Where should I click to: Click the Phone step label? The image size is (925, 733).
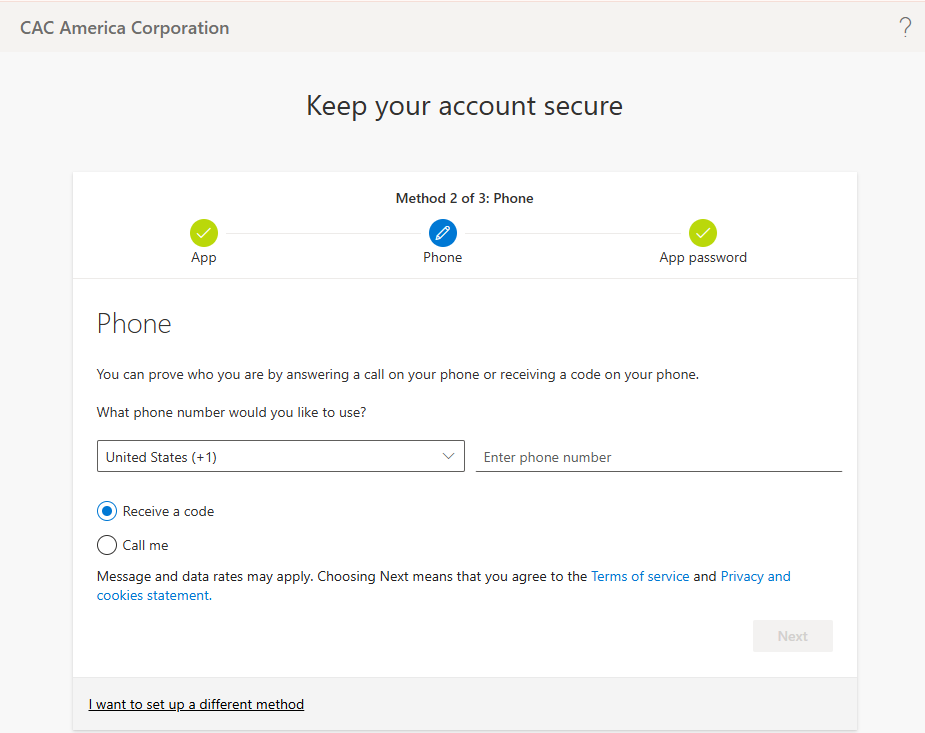[443, 257]
